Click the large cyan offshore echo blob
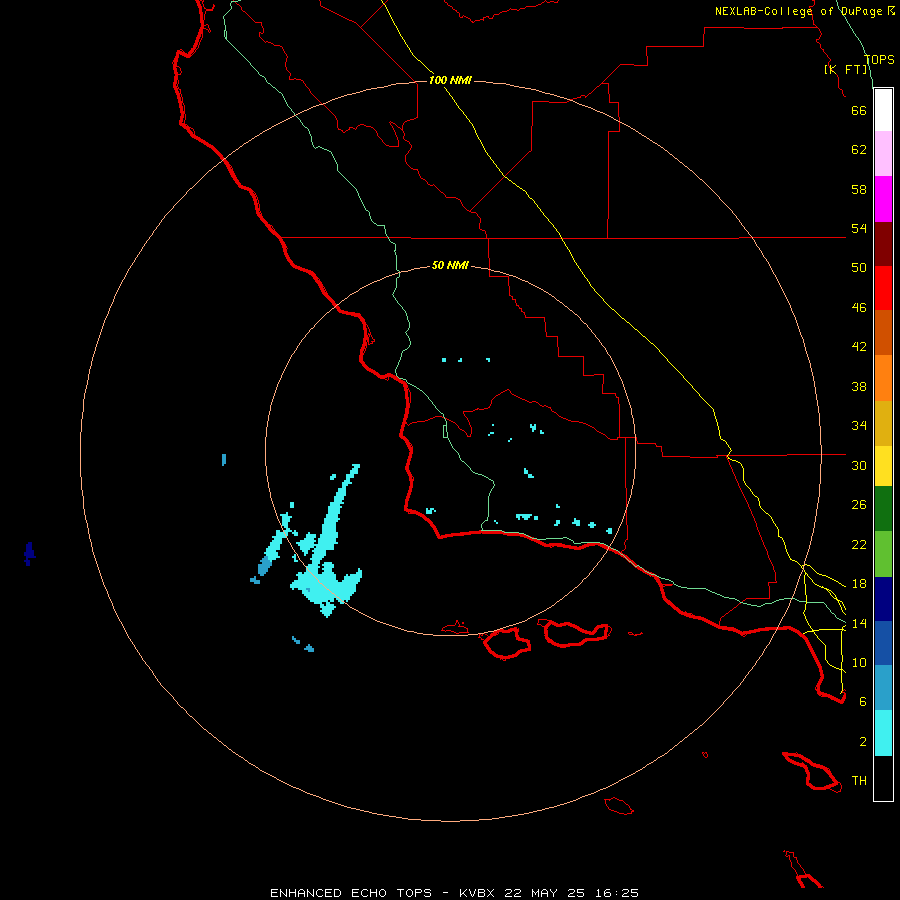Viewport: 900px width, 900px height. (x=327, y=587)
